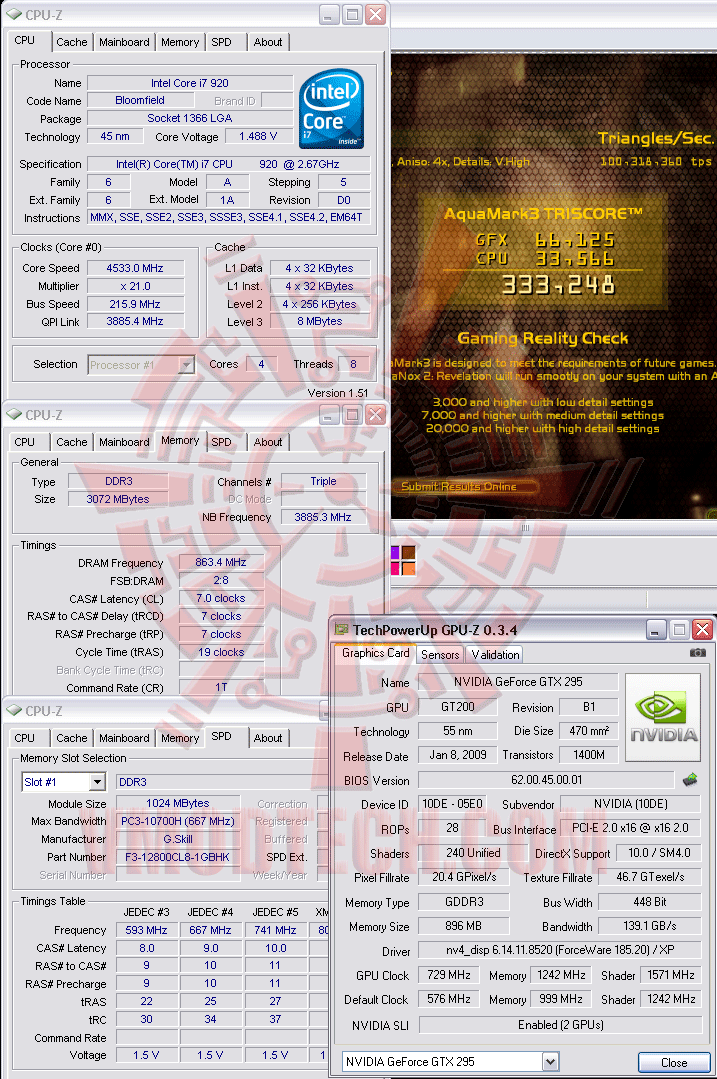Select About tab in bottom CPU-Z window
The image size is (717, 1079).
(268, 738)
